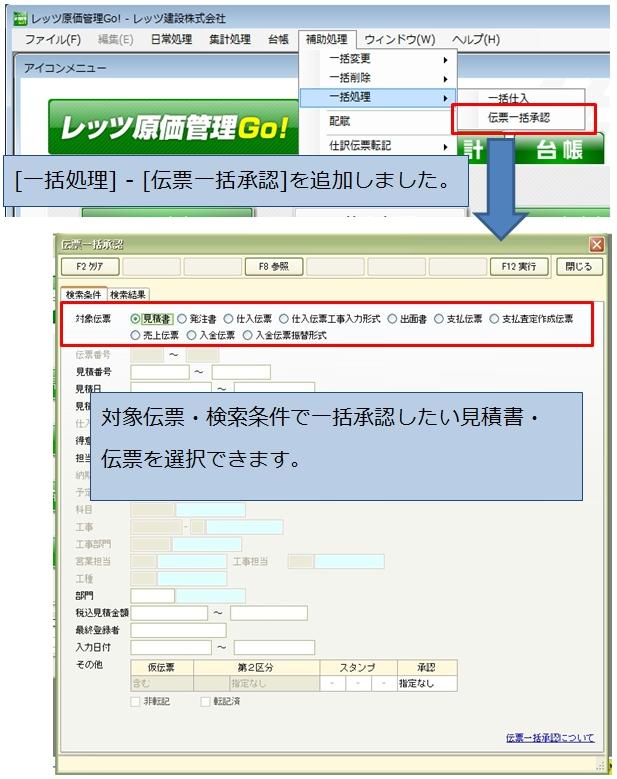This screenshot has width=617, height=779.
Task: Select 伝票一括承認 in the submenu
Action: pyautogui.click(x=520, y=118)
